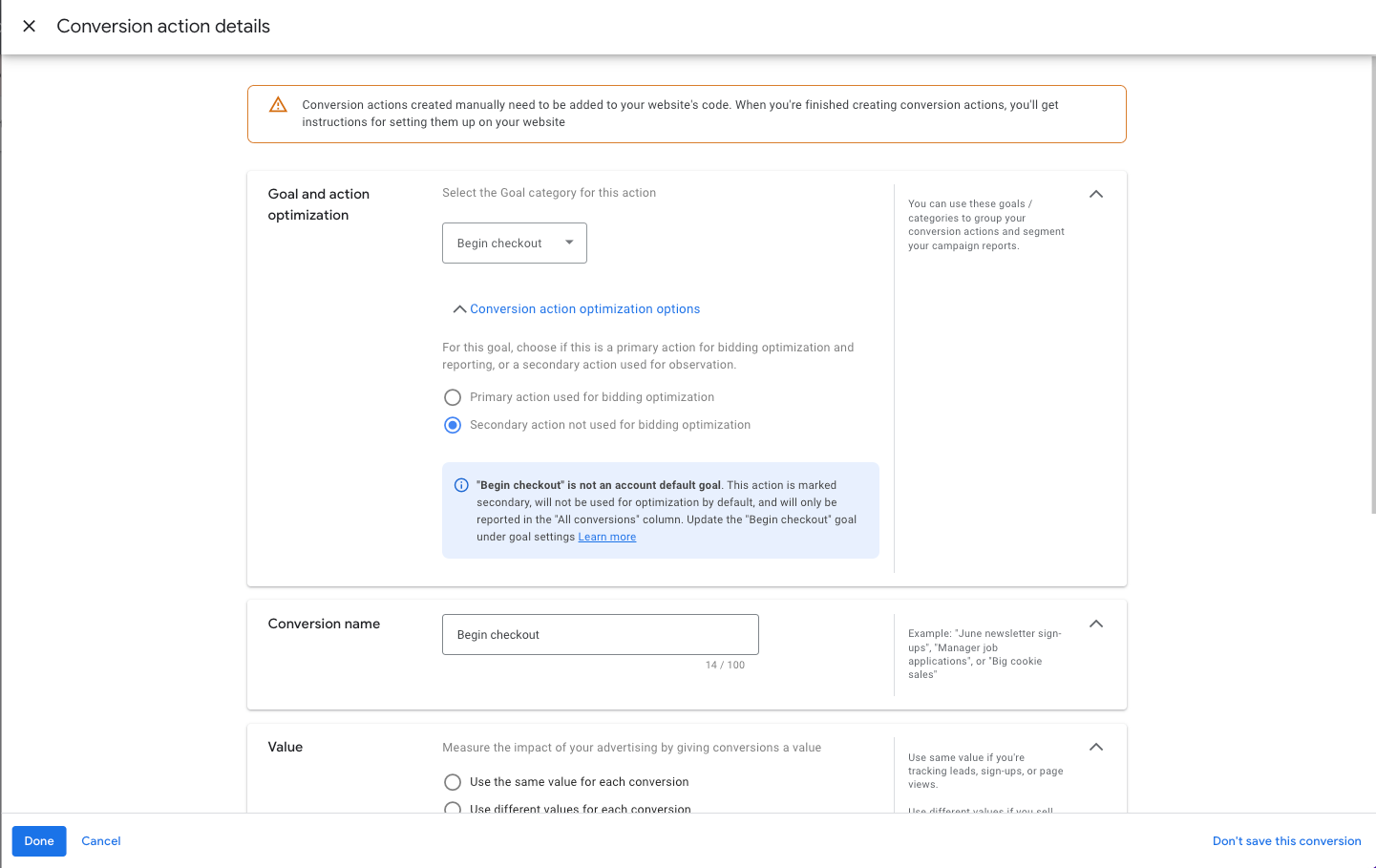Viewport: 1376px width, 868px height.
Task: Click the Cancel button
Action: pos(101,841)
